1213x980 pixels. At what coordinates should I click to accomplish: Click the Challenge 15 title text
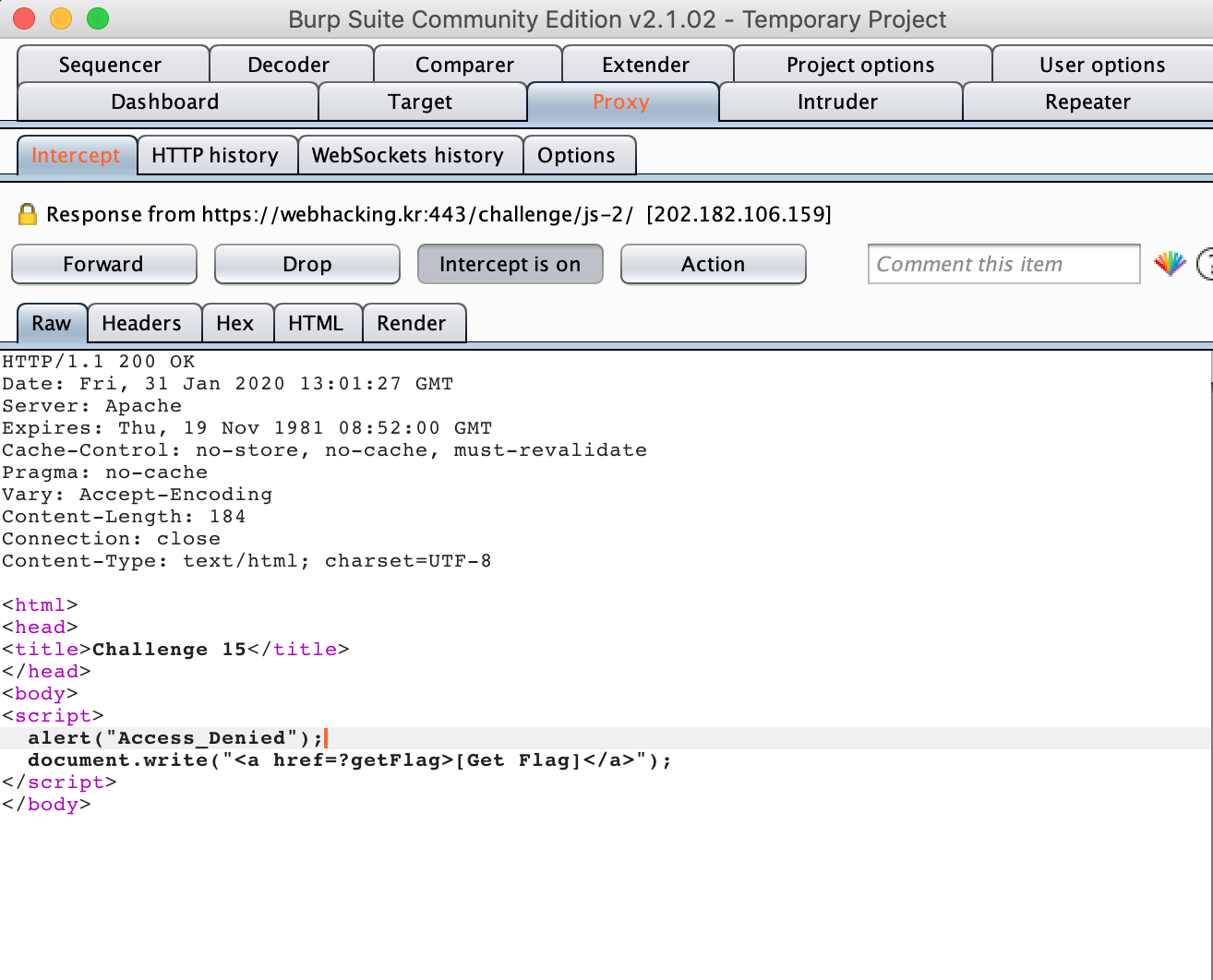point(169,650)
